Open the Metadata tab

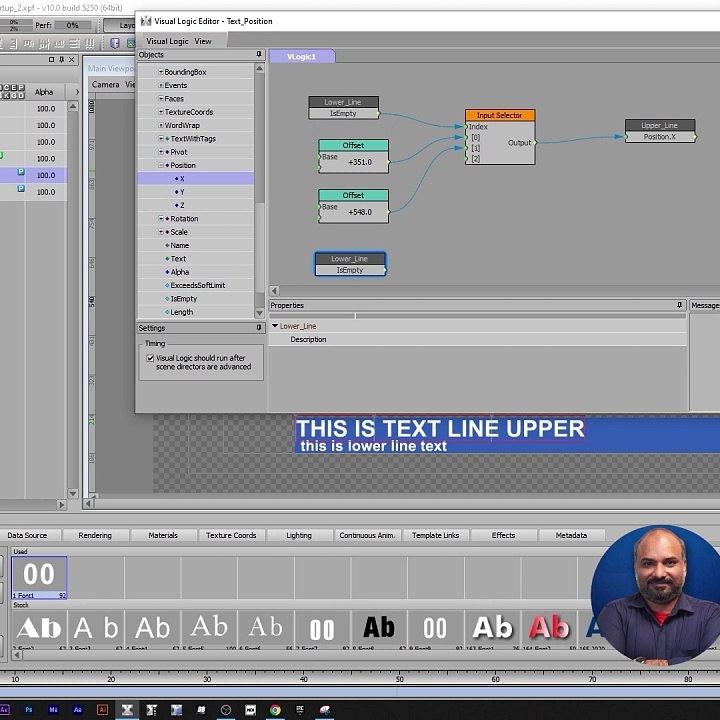571,535
